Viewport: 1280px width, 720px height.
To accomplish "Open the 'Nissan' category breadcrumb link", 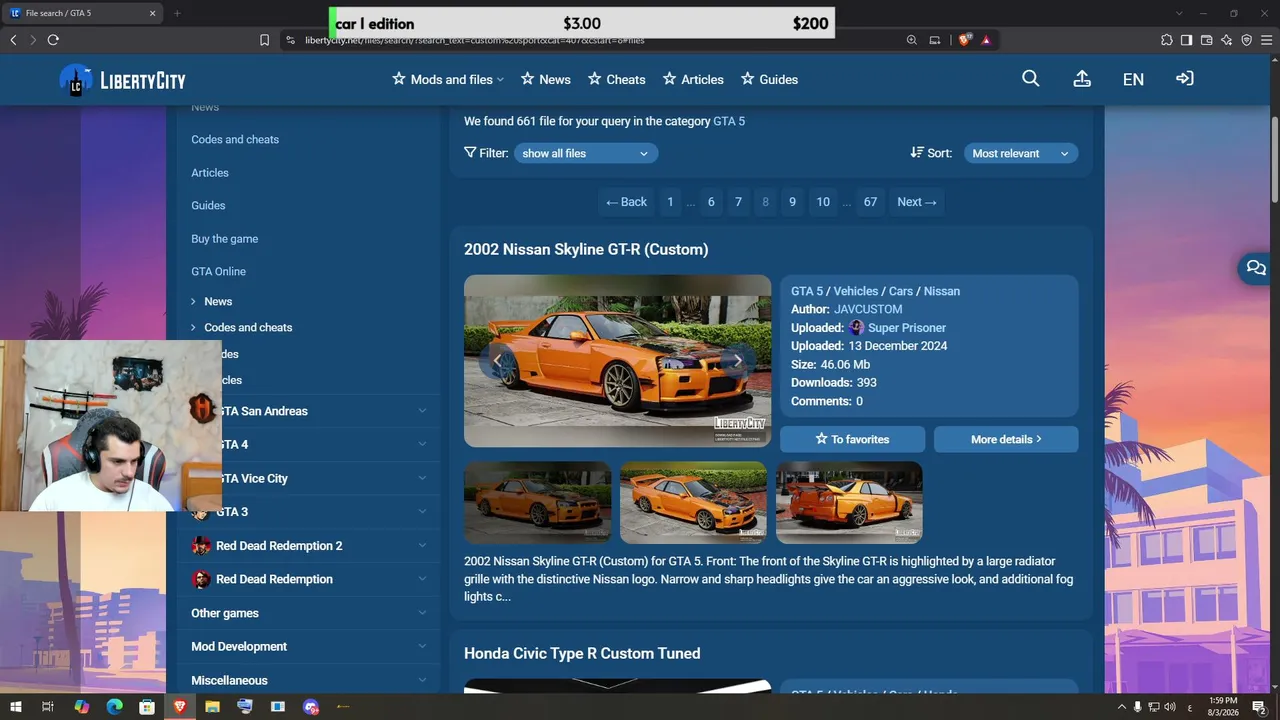I will pyautogui.click(x=942, y=291).
